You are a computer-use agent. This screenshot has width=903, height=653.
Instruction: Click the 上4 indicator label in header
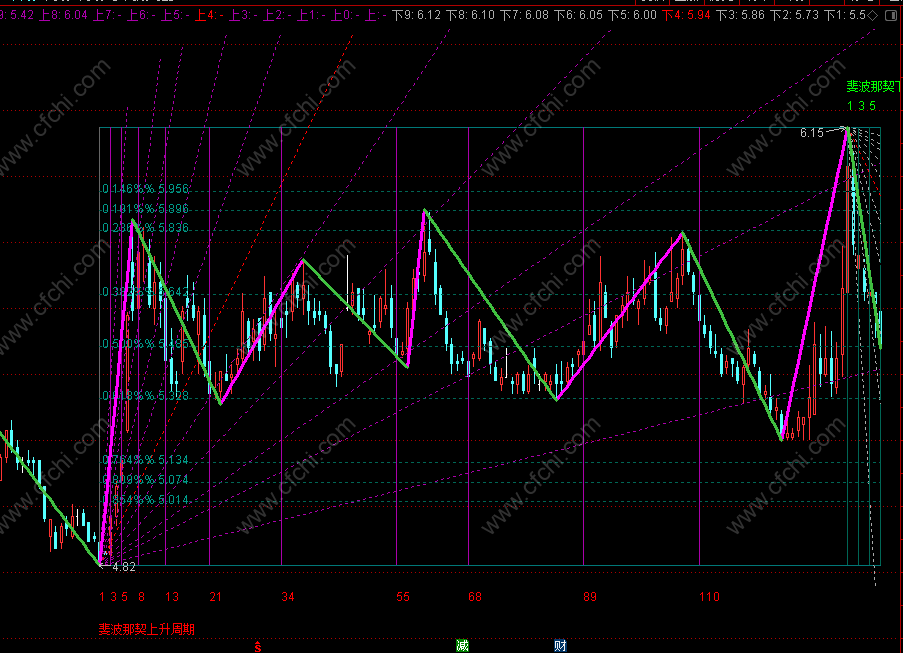point(204,16)
